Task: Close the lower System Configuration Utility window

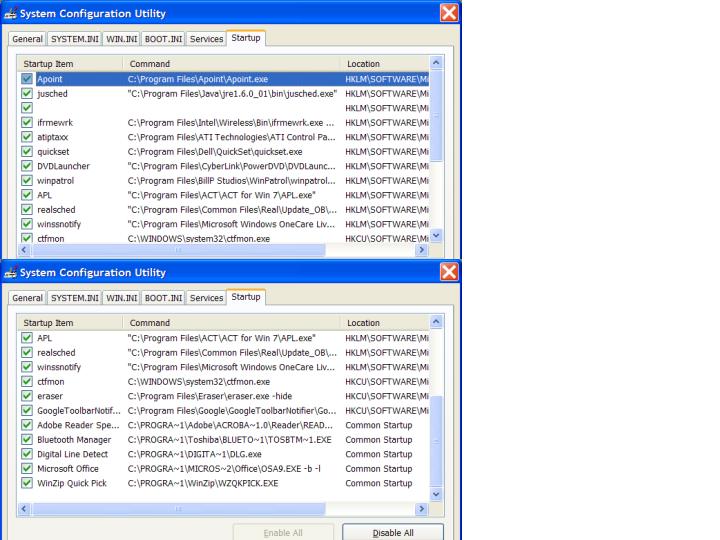Action: 449,272
